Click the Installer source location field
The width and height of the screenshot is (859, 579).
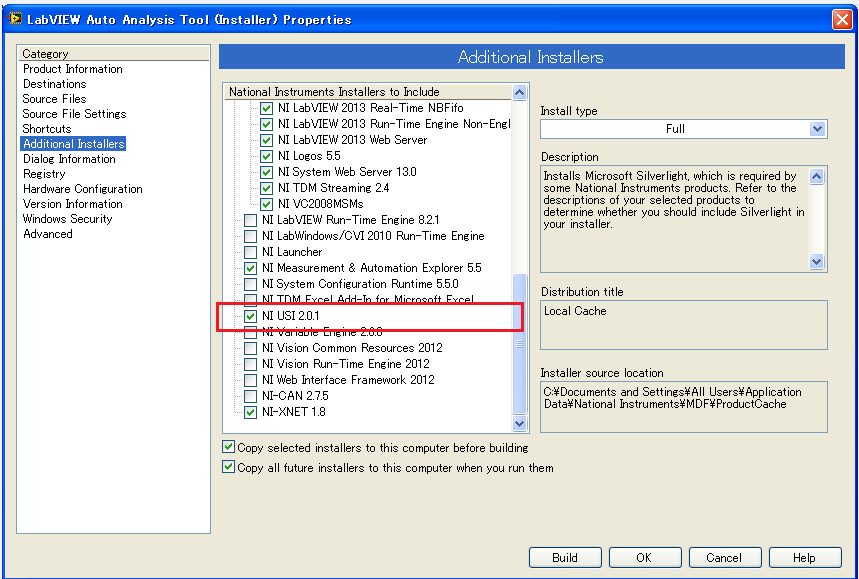[x=684, y=407]
